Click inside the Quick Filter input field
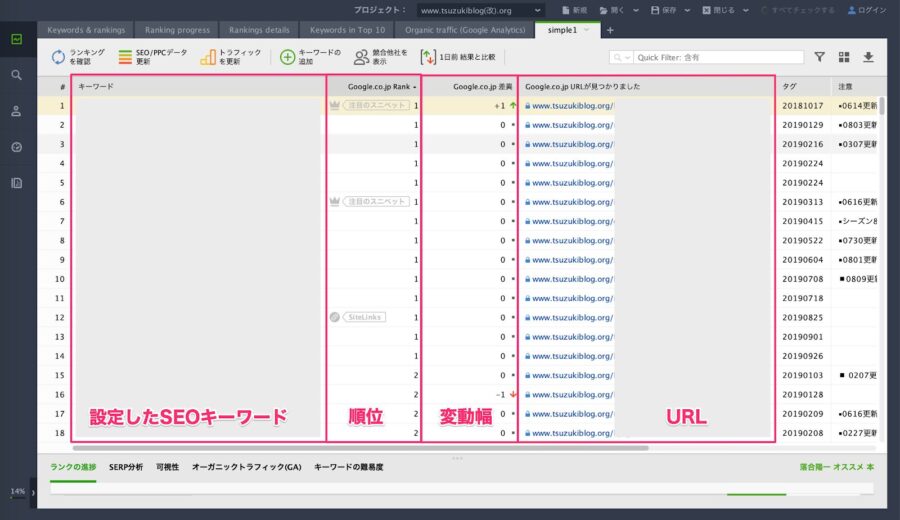 tap(719, 57)
